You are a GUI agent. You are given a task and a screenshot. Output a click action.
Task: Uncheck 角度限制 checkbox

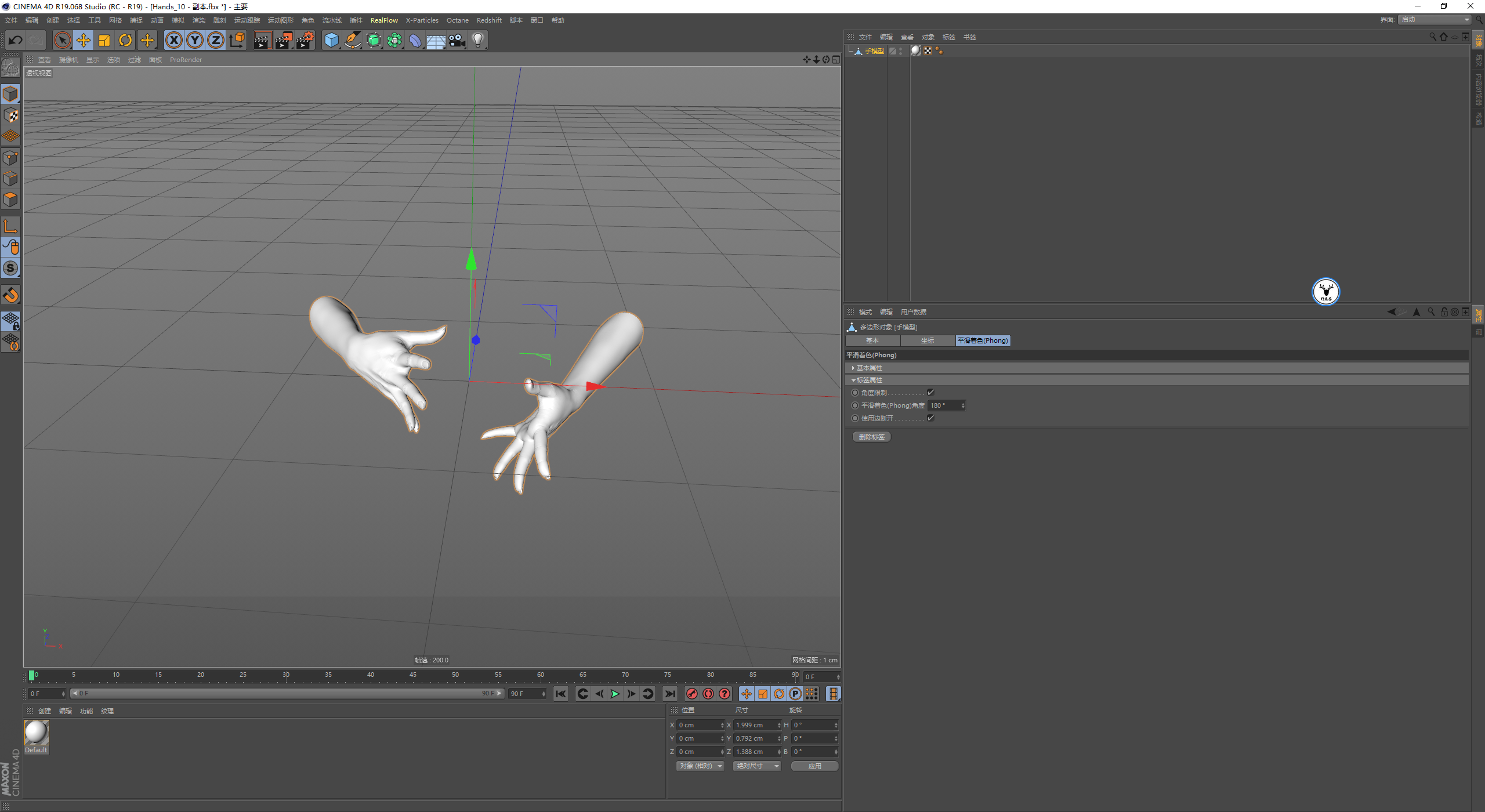(x=930, y=393)
